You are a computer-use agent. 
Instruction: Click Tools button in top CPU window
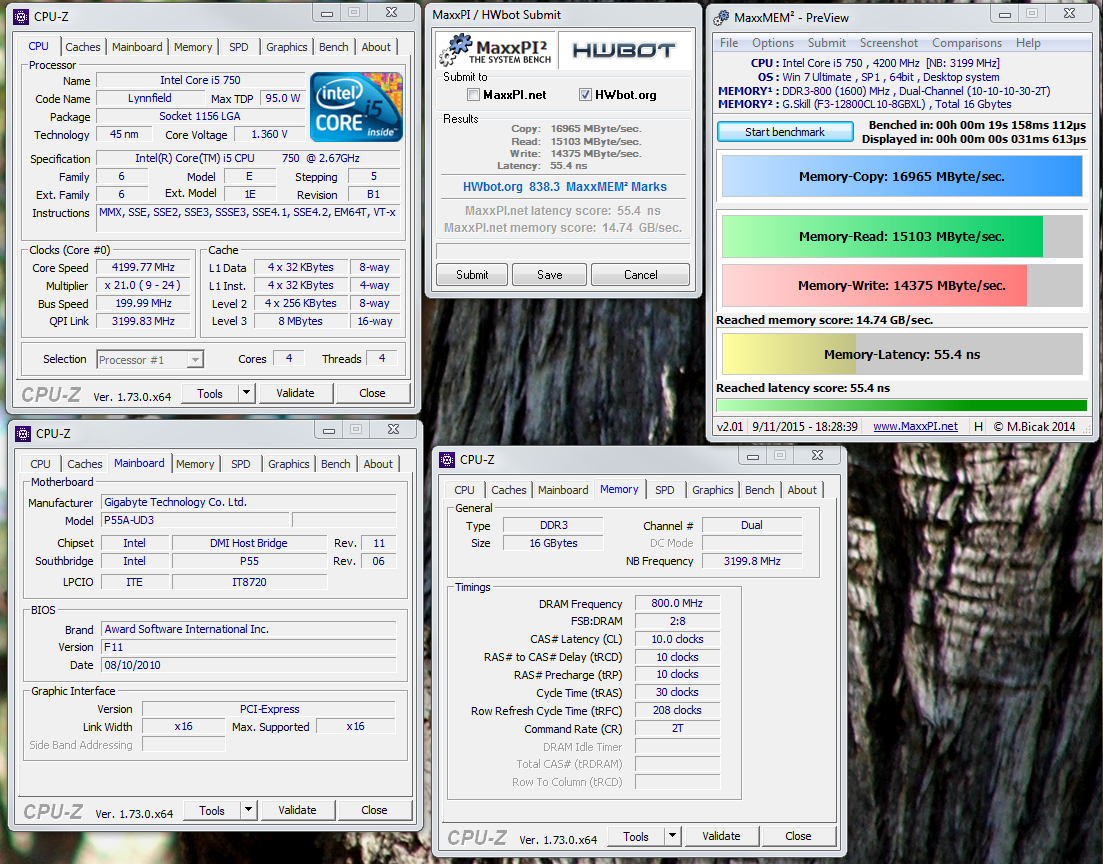click(x=210, y=393)
